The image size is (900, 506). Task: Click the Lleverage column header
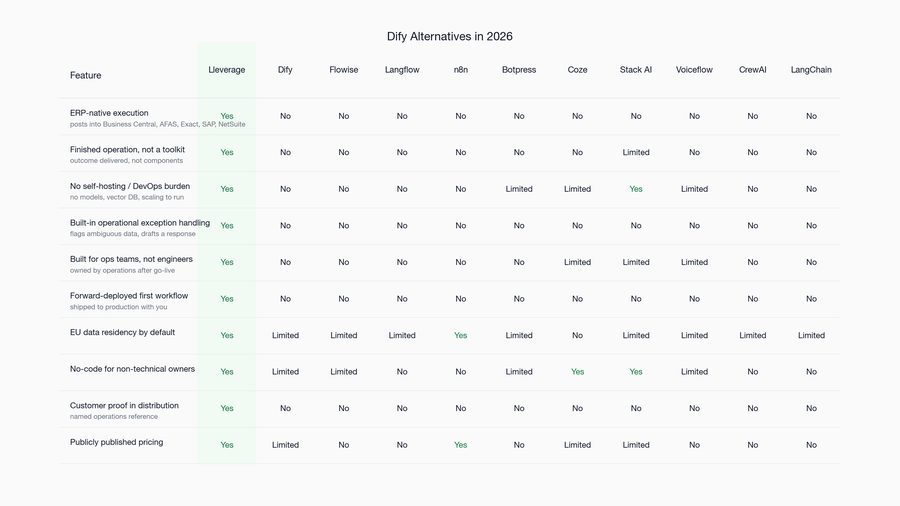click(x=227, y=69)
